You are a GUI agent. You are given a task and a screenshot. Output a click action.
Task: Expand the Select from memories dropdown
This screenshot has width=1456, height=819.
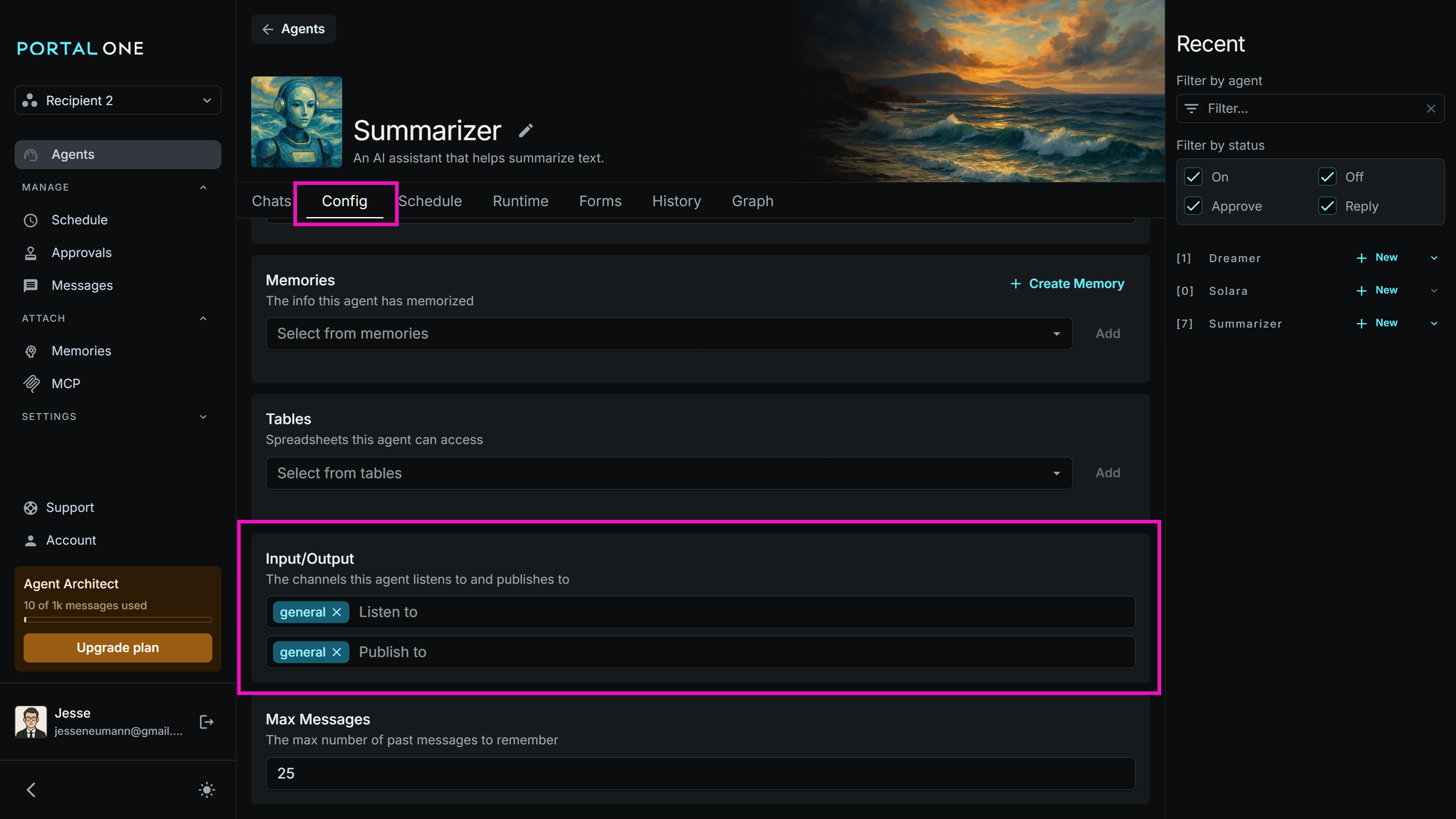click(x=668, y=333)
